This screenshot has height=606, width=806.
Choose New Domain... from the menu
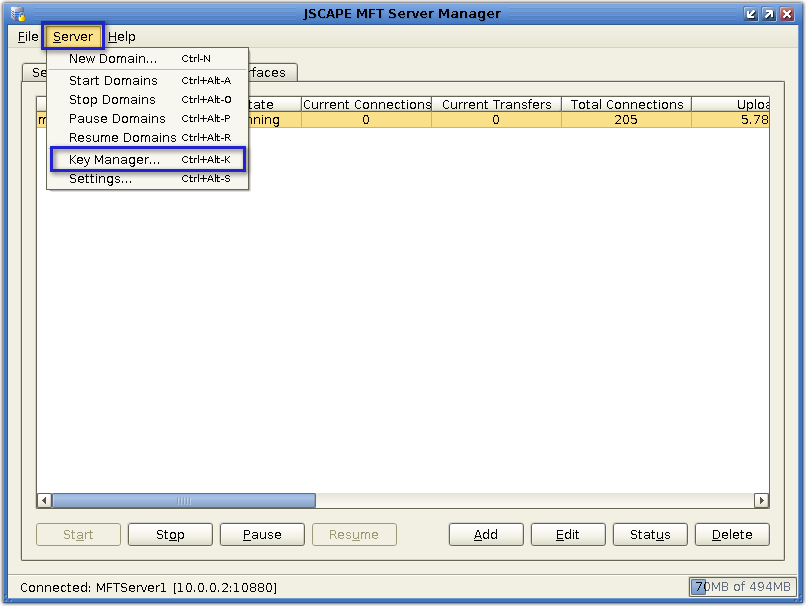(x=148, y=59)
